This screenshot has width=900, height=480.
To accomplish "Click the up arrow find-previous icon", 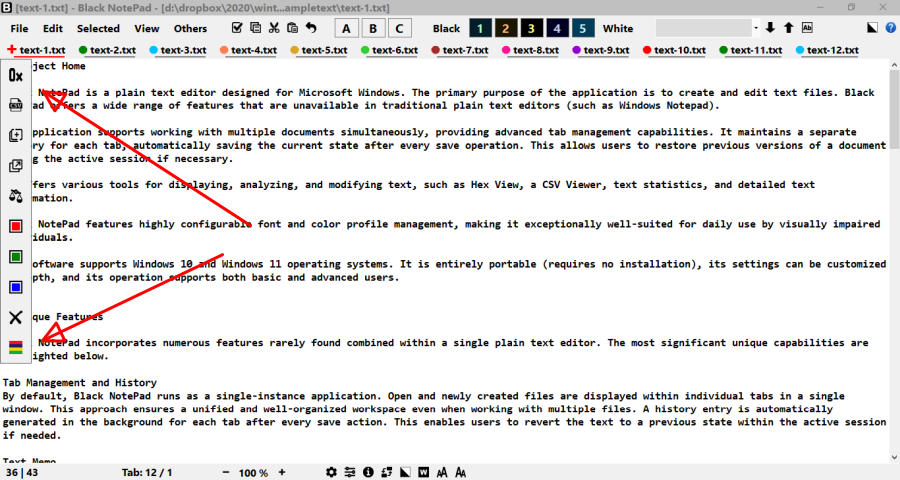I will [x=789, y=28].
